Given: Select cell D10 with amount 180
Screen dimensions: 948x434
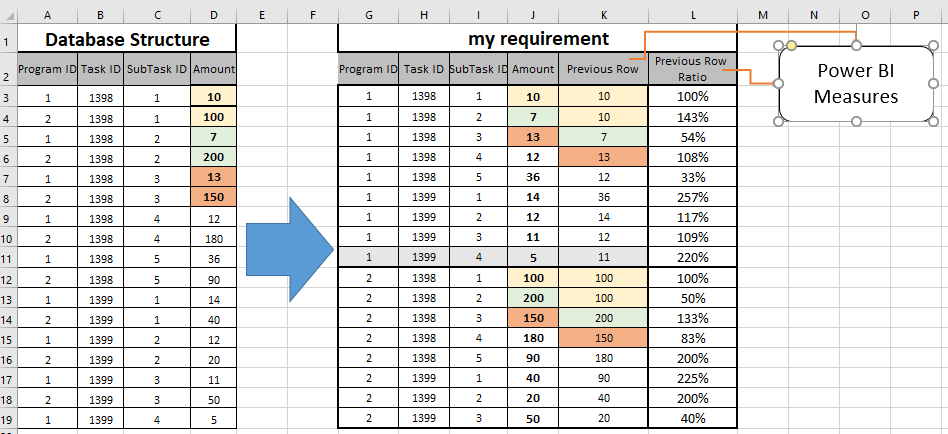Looking at the screenshot, I should [213, 238].
